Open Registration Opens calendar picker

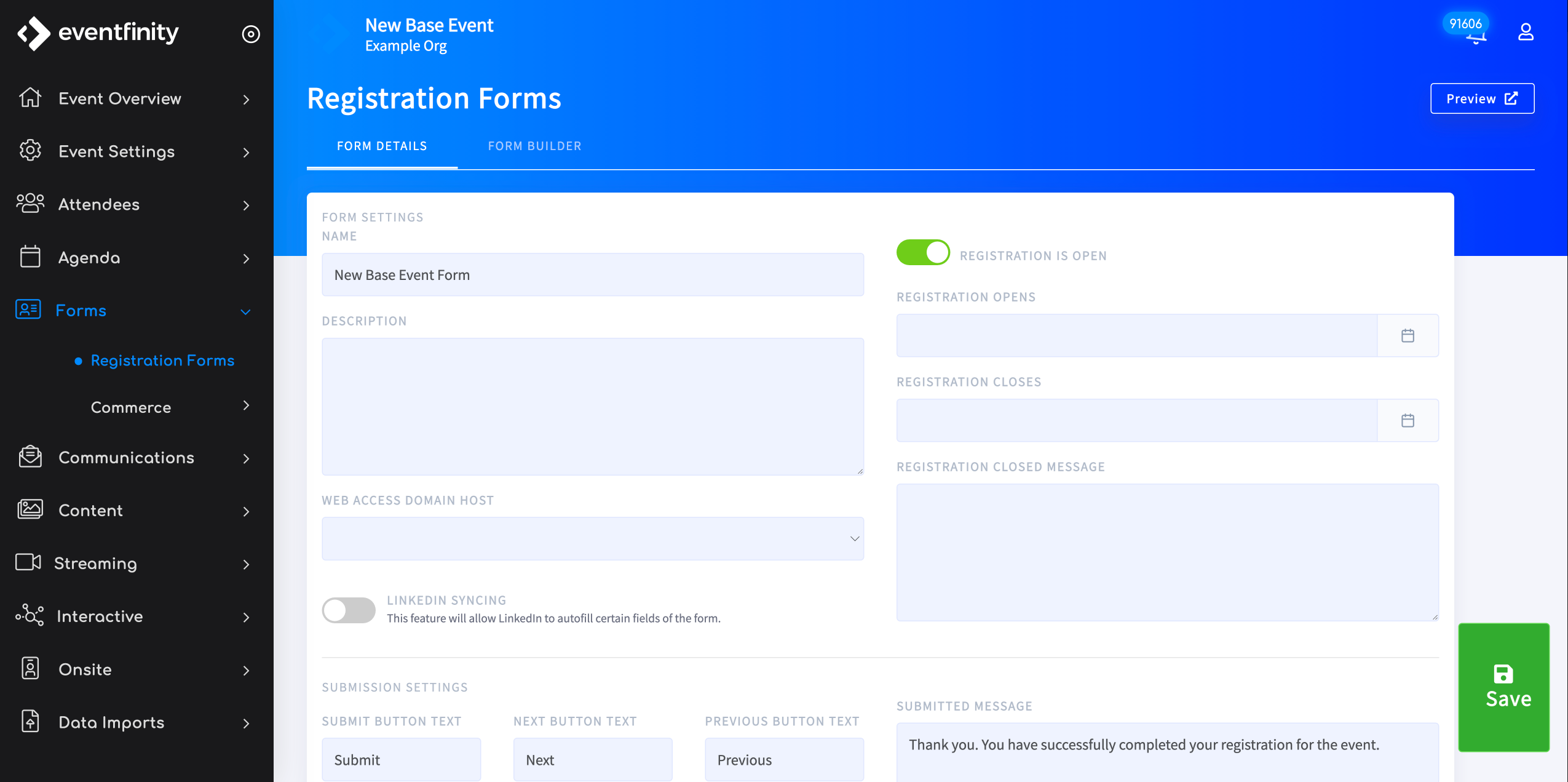pyautogui.click(x=1408, y=336)
